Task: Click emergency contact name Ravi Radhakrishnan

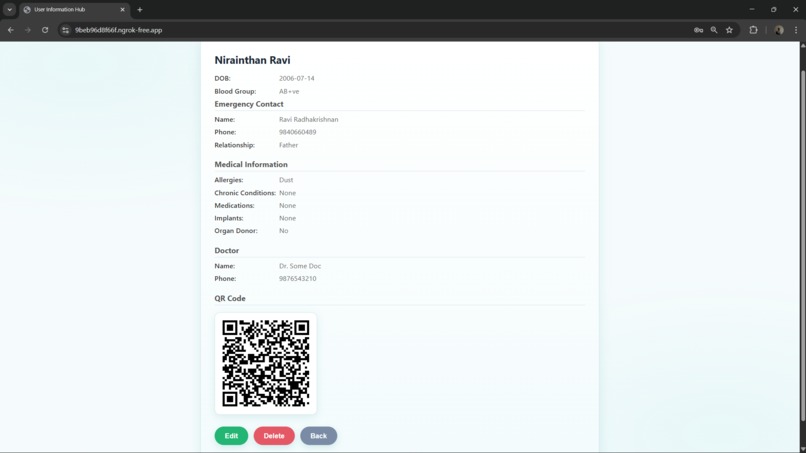Action: [x=308, y=119]
